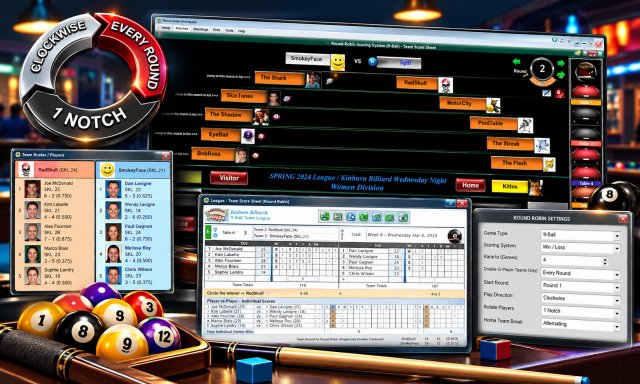Screen dimensions: 640x384
Task: Select player Alex Fournier in roster
Action: coord(55,232)
